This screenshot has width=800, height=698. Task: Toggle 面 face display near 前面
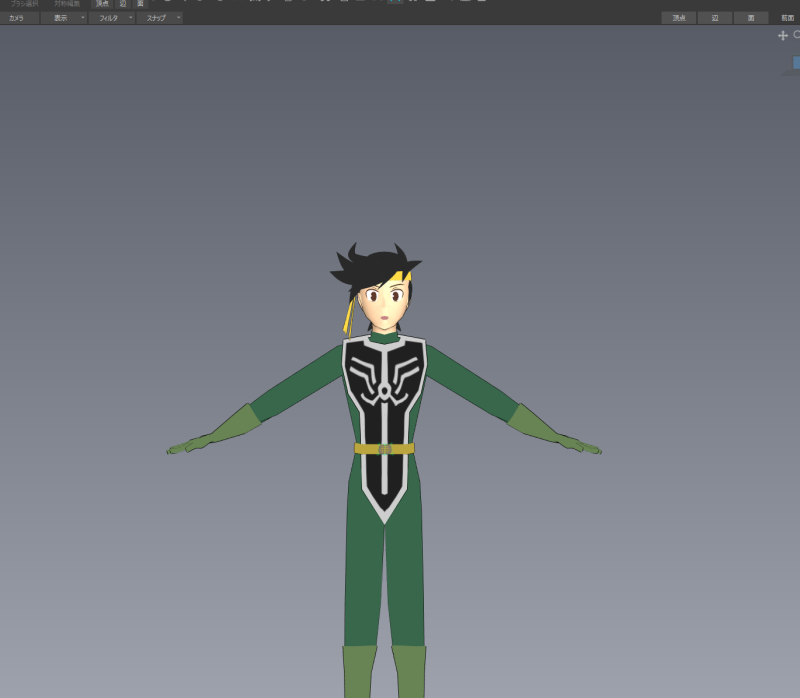(x=751, y=18)
